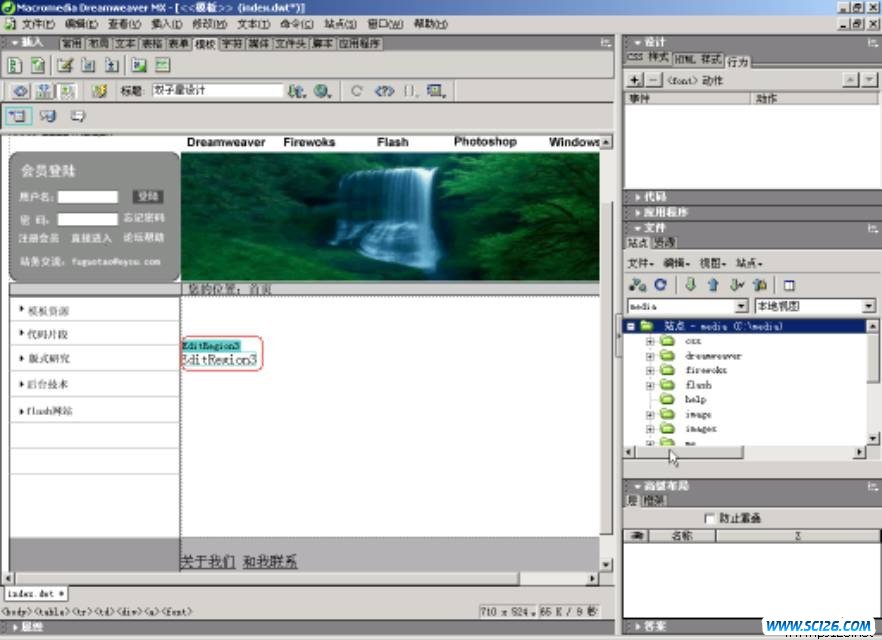Select the flash folder in site tree
Screen dimensions: 882x640
point(698,385)
